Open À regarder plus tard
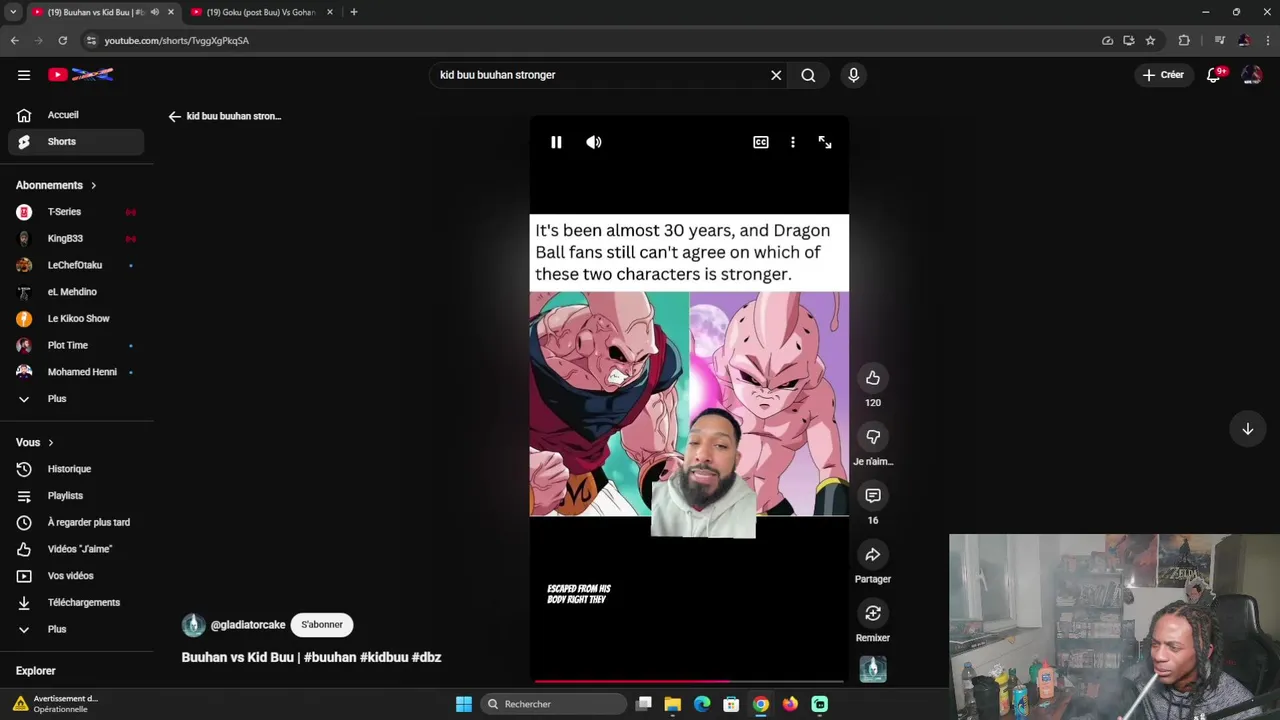The width and height of the screenshot is (1280, 720). pos(76,522)
